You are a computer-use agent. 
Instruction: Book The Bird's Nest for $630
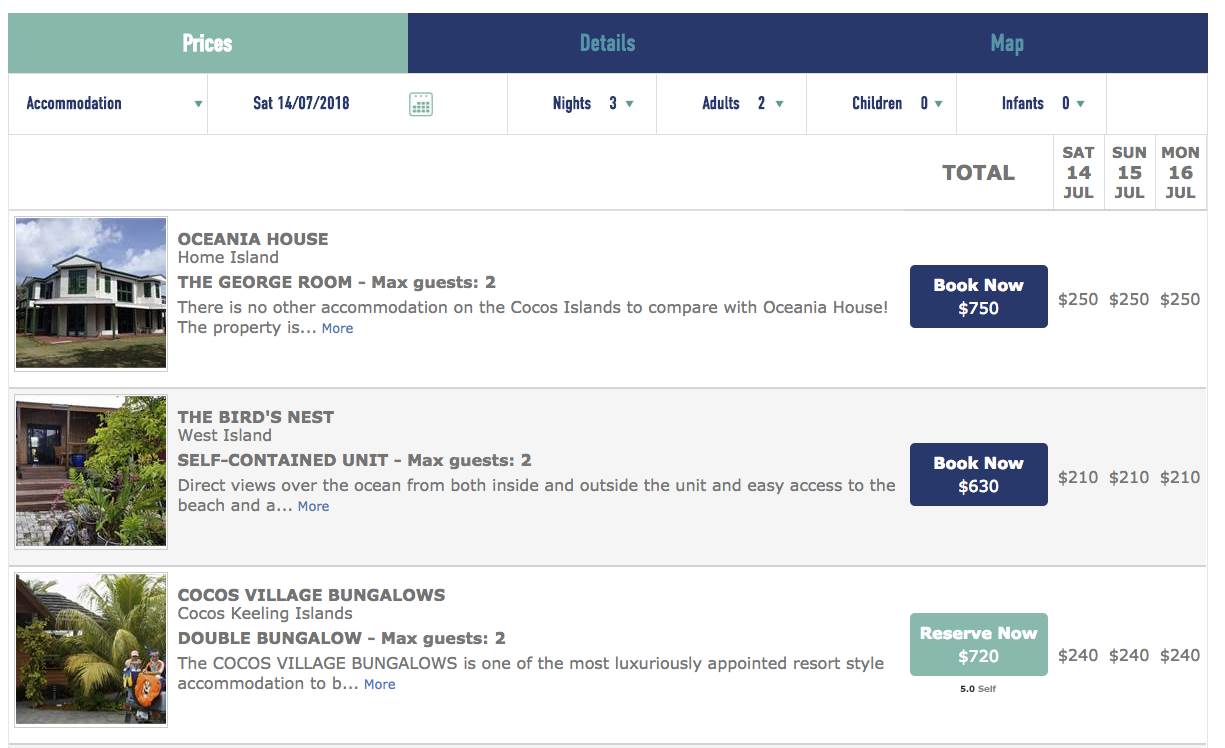coord(978,474)
